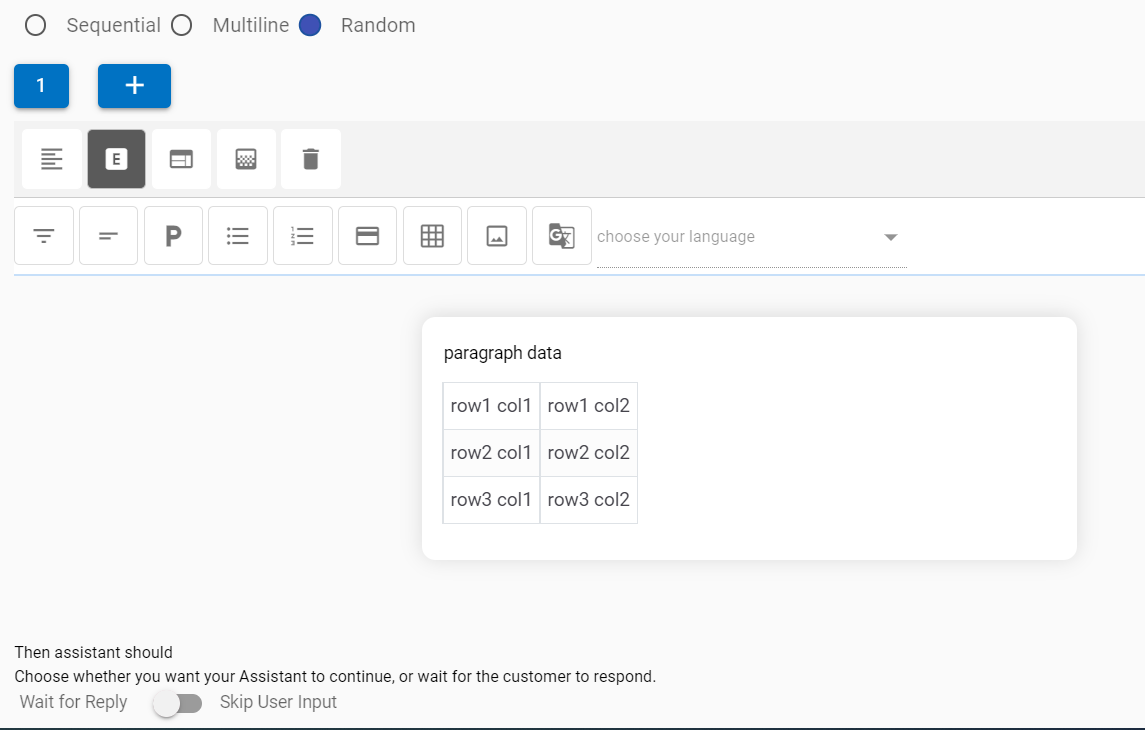This screenshot has height=730, width=1145.
Task: Click the paragraph P icon
Action: (x=173, y=236)
